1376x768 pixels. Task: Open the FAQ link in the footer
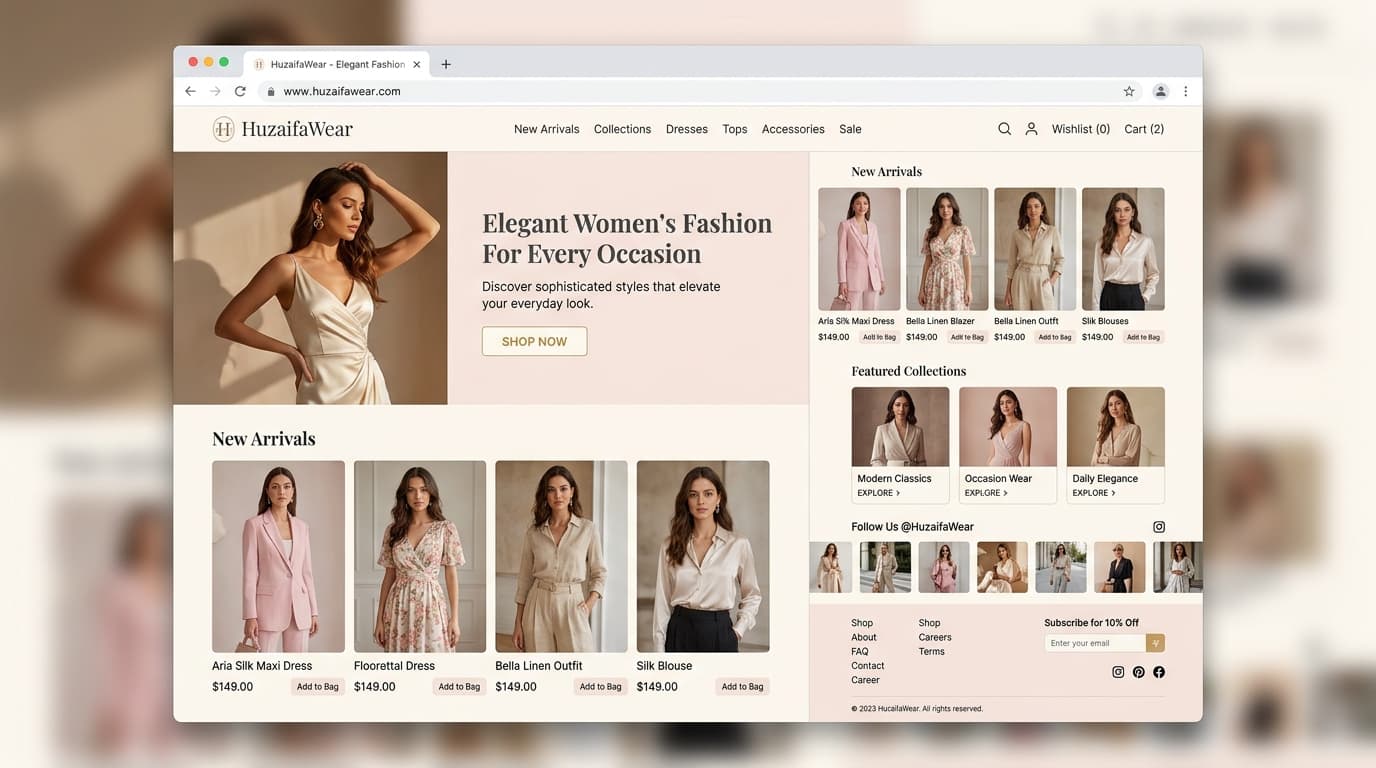pos(860,651)
